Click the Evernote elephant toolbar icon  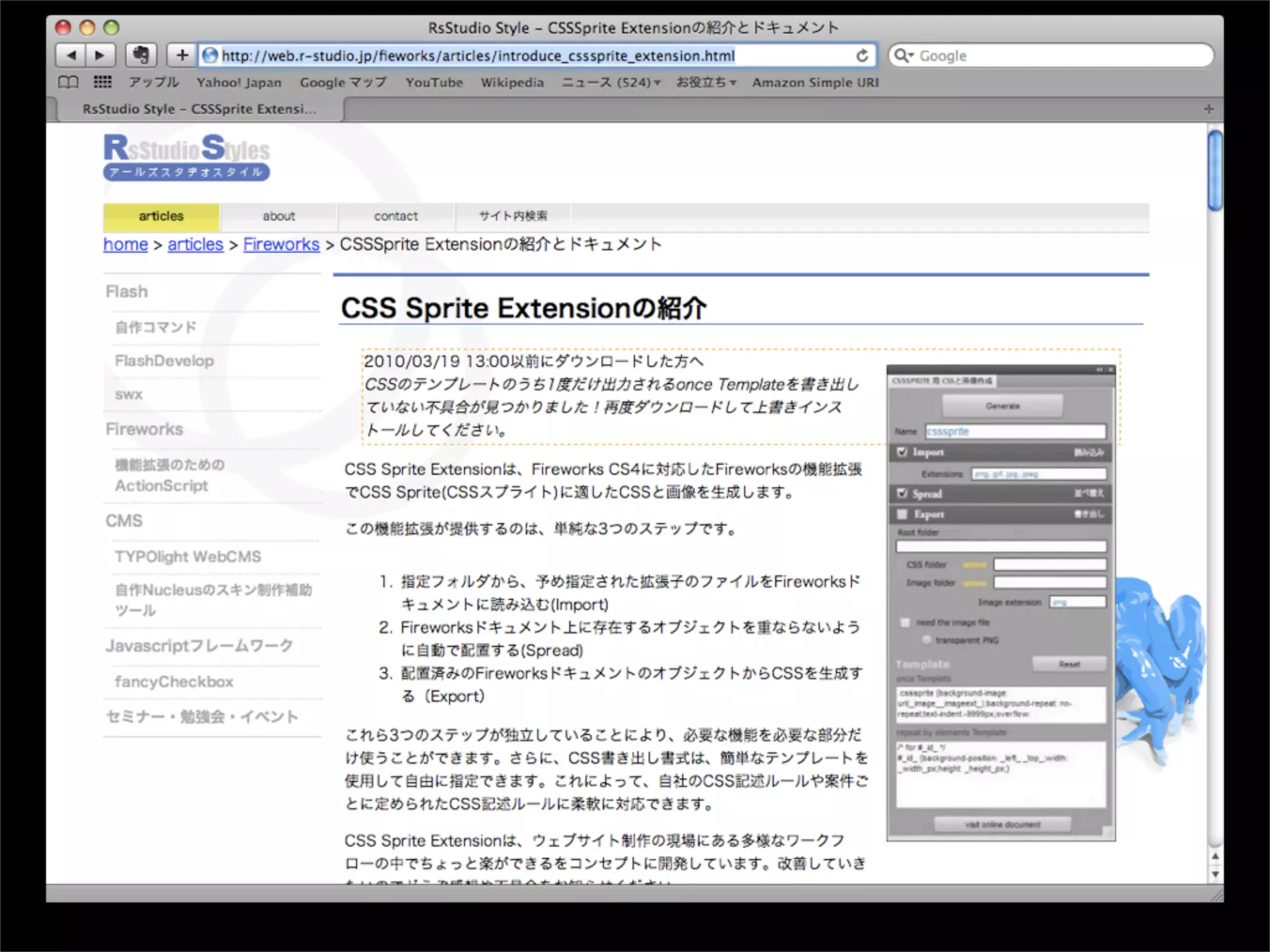click(141, 56)
